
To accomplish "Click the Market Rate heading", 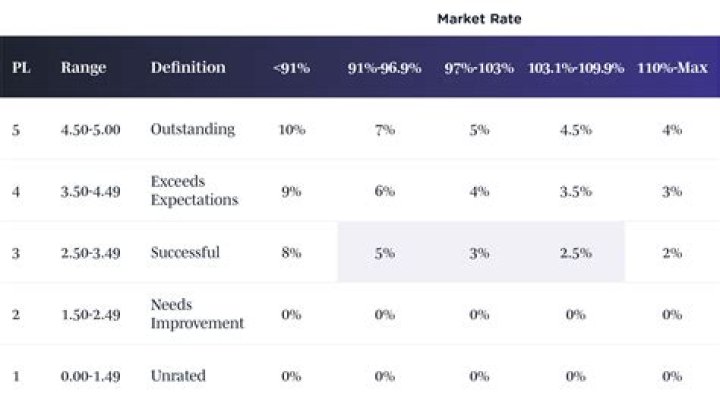I will pos(479,19).
